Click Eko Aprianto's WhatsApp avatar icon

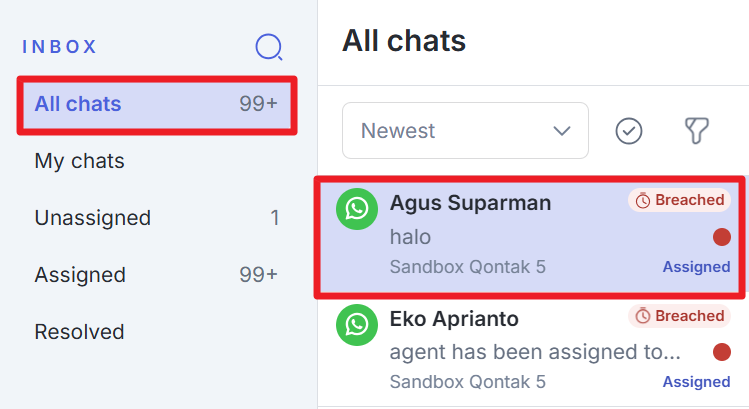point(357,324)
